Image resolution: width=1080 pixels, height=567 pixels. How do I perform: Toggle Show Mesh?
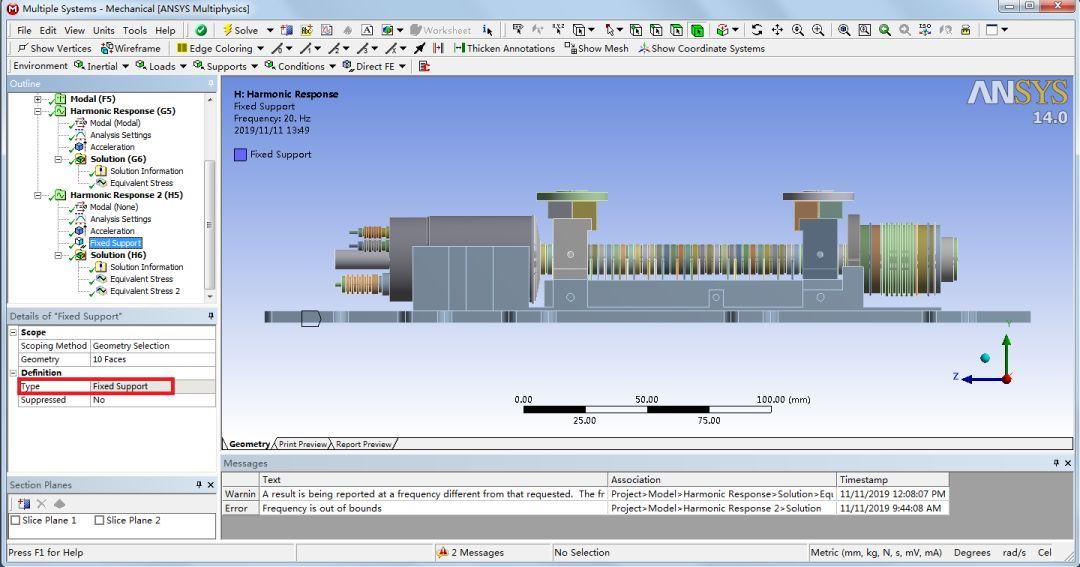point(596,48)
